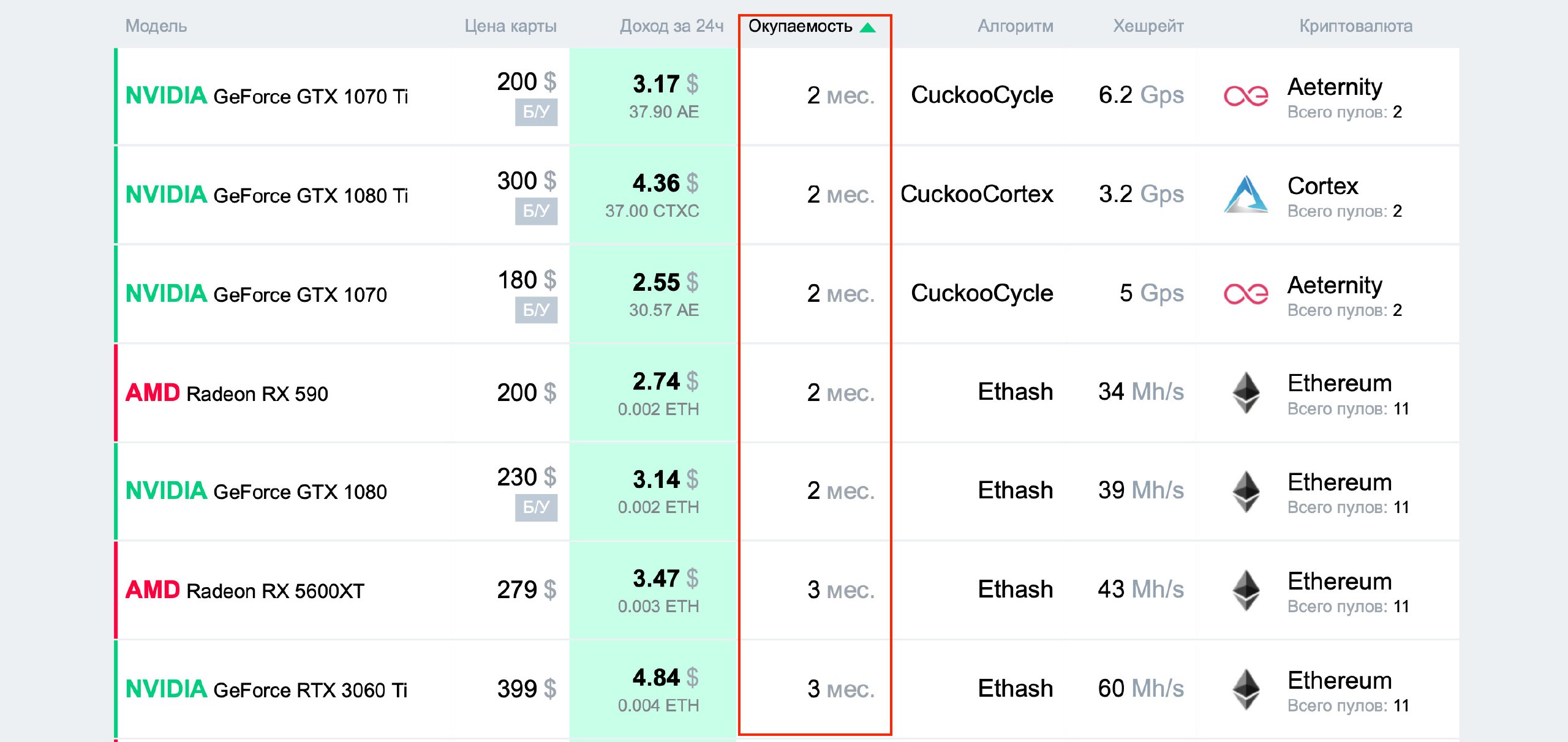Click the Ethereum logo in the RX 5600XT row

1246,590
